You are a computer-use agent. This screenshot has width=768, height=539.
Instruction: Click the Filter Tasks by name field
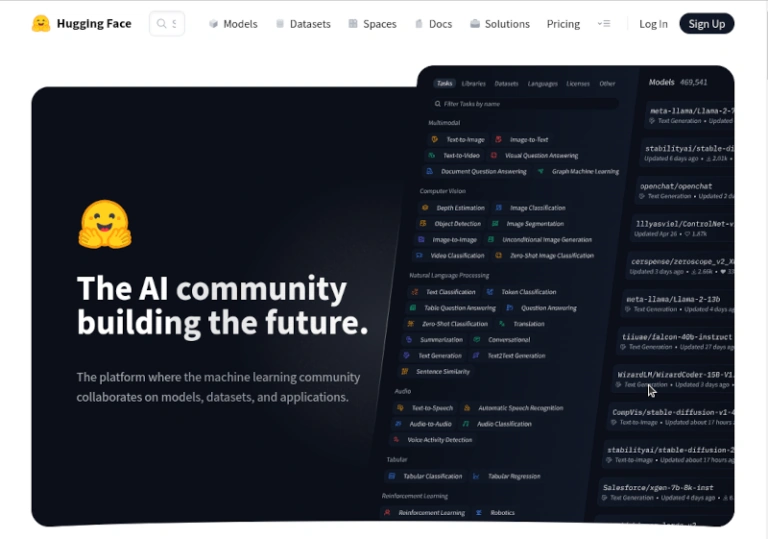click(x=525, y=104)
